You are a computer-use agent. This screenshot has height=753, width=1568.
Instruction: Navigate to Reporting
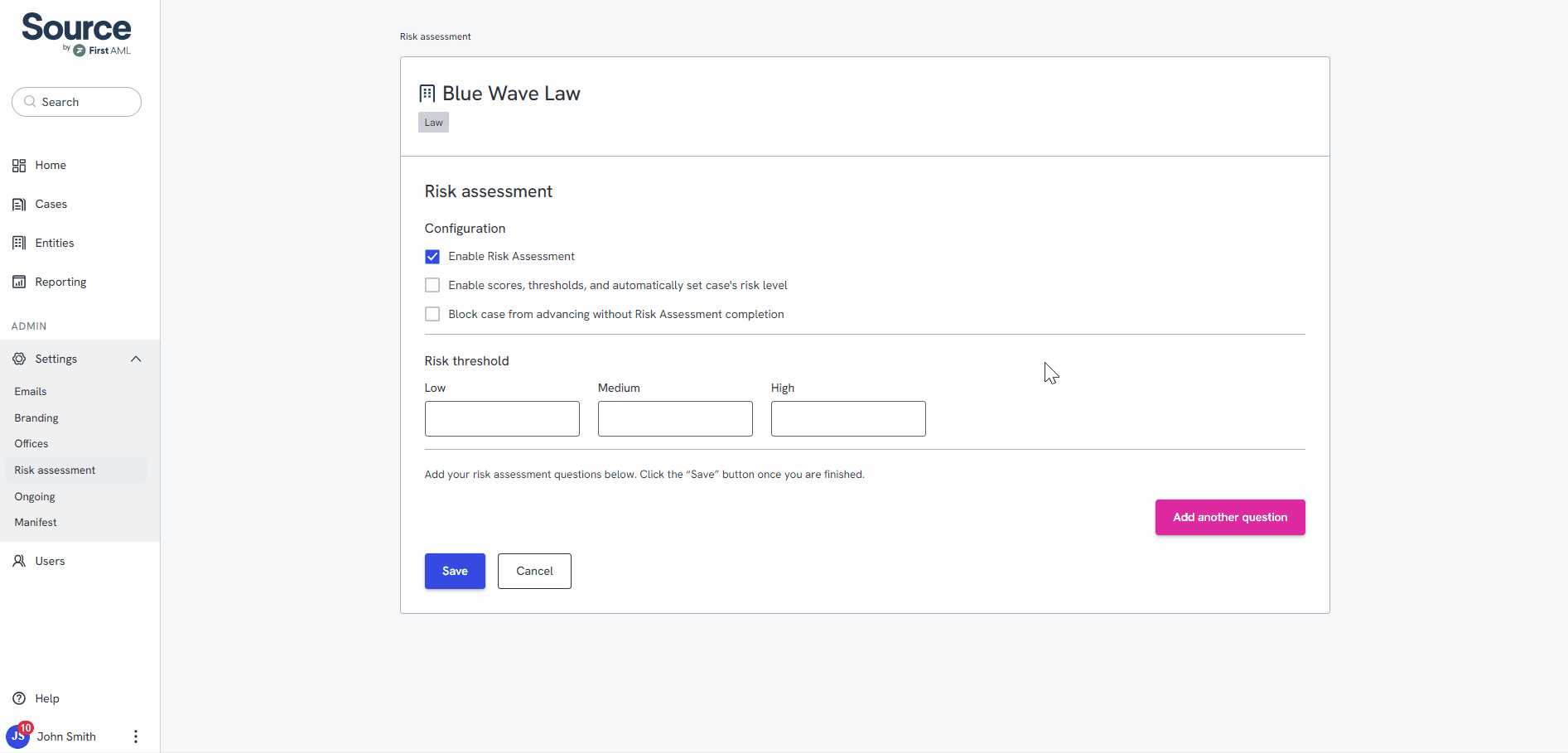[60, 282]
